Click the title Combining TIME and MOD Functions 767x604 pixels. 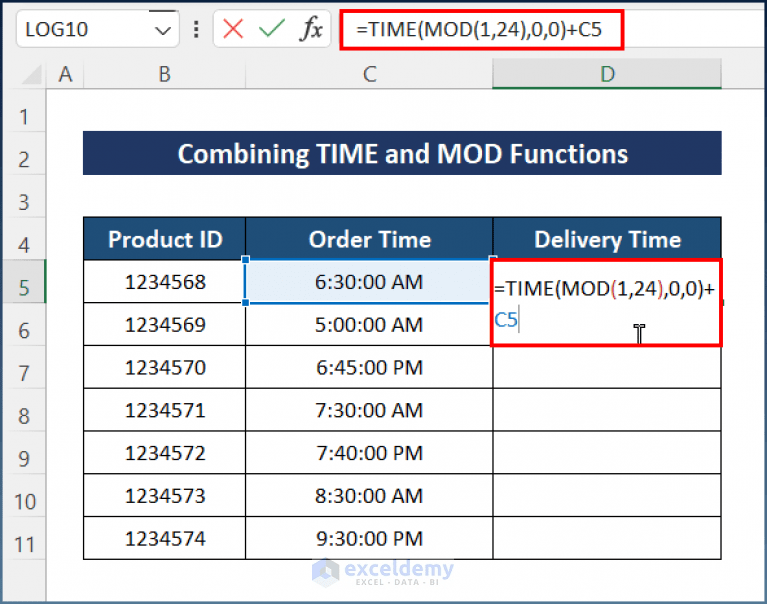(402, 153)
